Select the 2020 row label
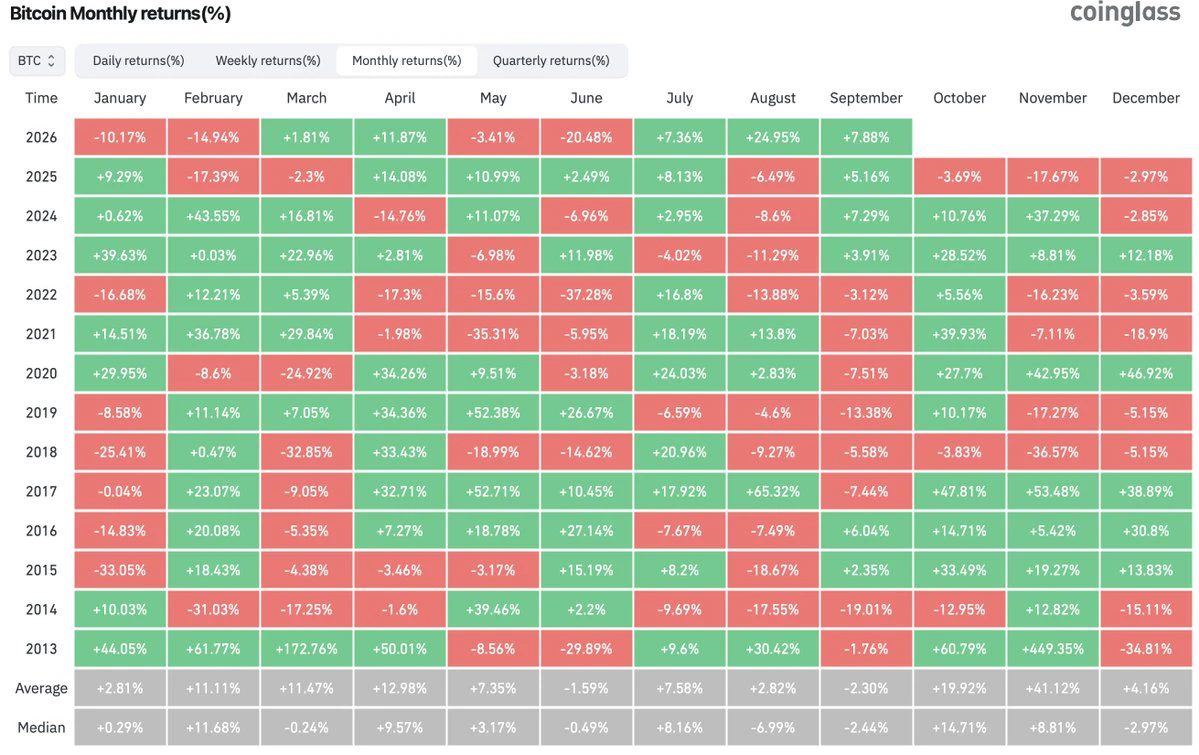1199x755 pixels. coord(41,373)
